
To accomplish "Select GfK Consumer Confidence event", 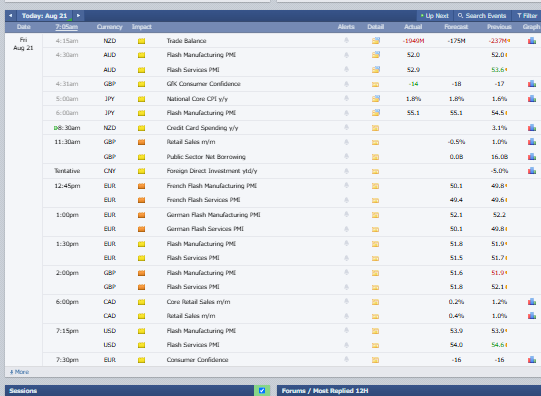I will pos(204,84).
